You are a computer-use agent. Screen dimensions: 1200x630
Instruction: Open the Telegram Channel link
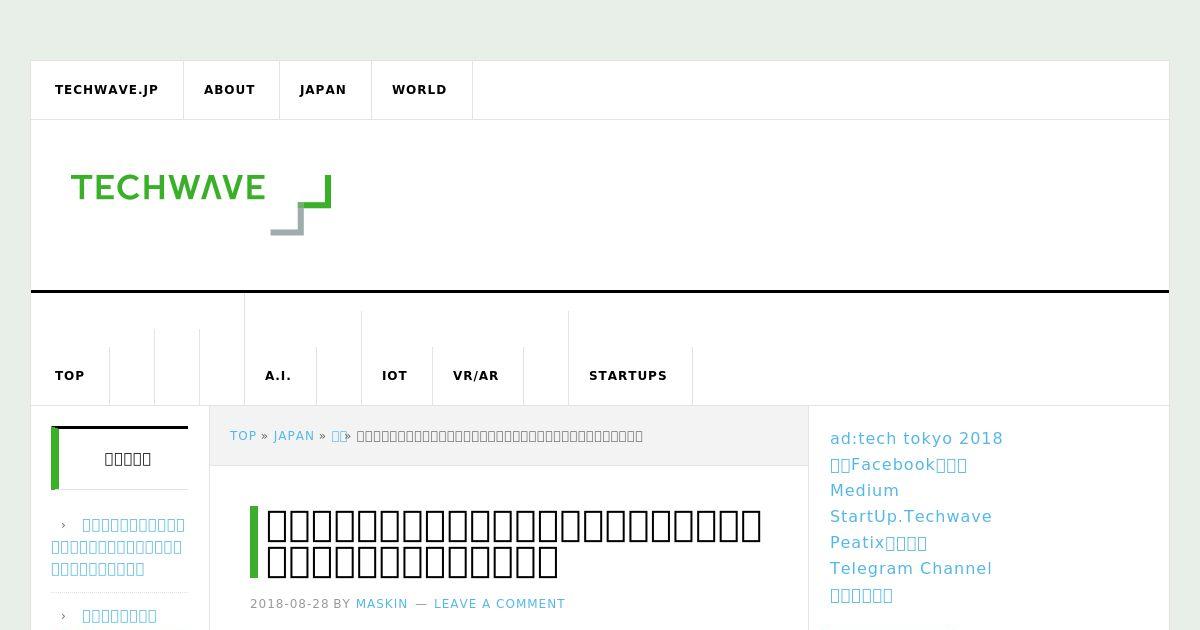(x=911, y=569)
